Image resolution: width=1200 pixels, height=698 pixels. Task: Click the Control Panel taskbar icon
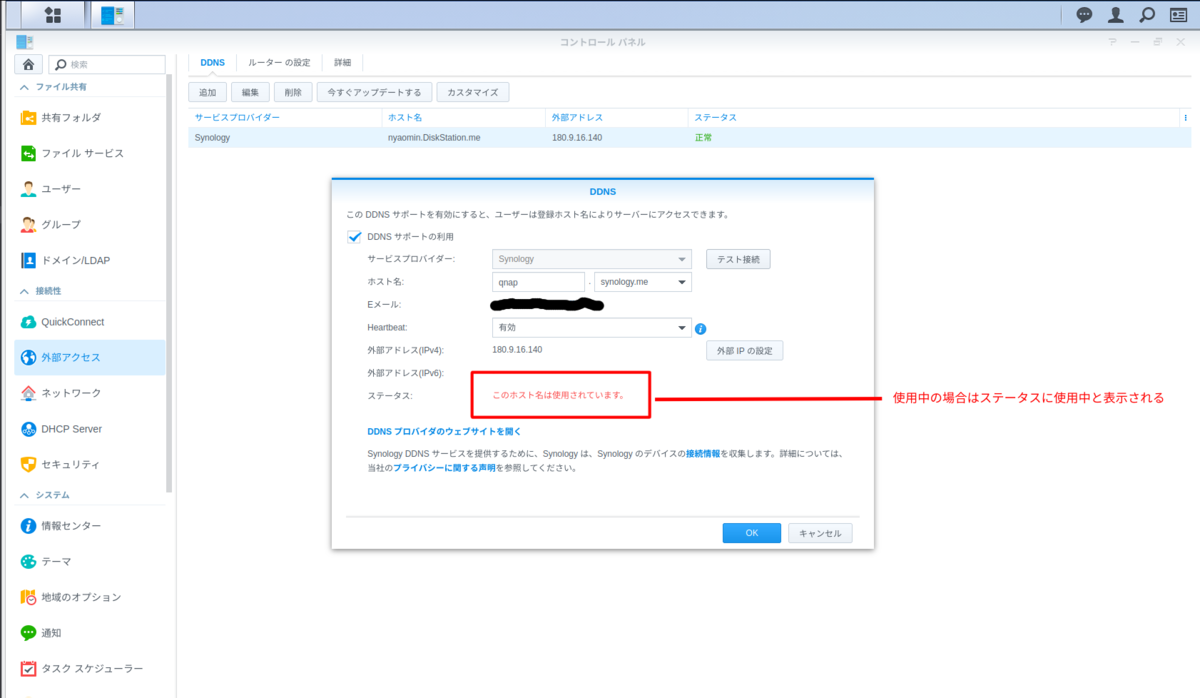(113, 15)
